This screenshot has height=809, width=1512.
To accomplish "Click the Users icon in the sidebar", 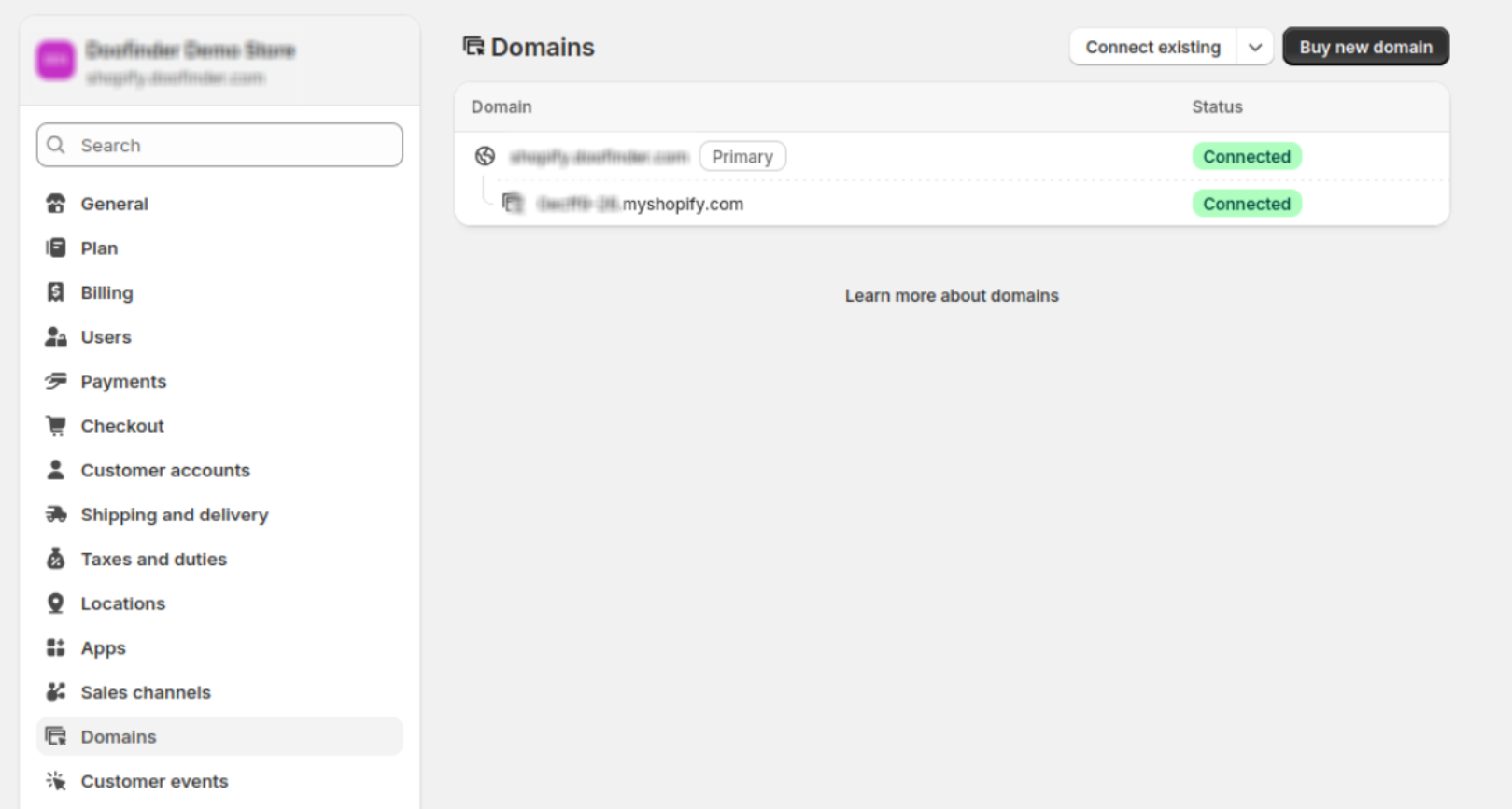I will (x=55, y=336).
